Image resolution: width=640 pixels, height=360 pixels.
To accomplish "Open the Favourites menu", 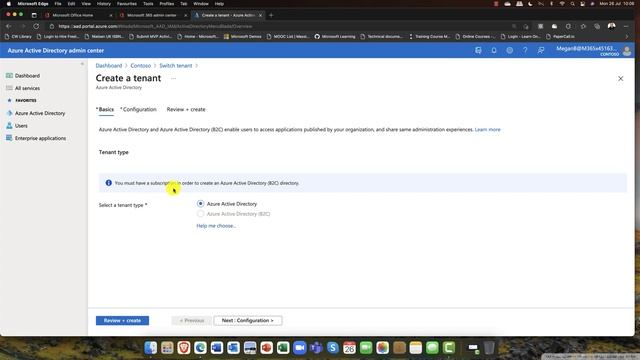I will [x=127, y=4].
